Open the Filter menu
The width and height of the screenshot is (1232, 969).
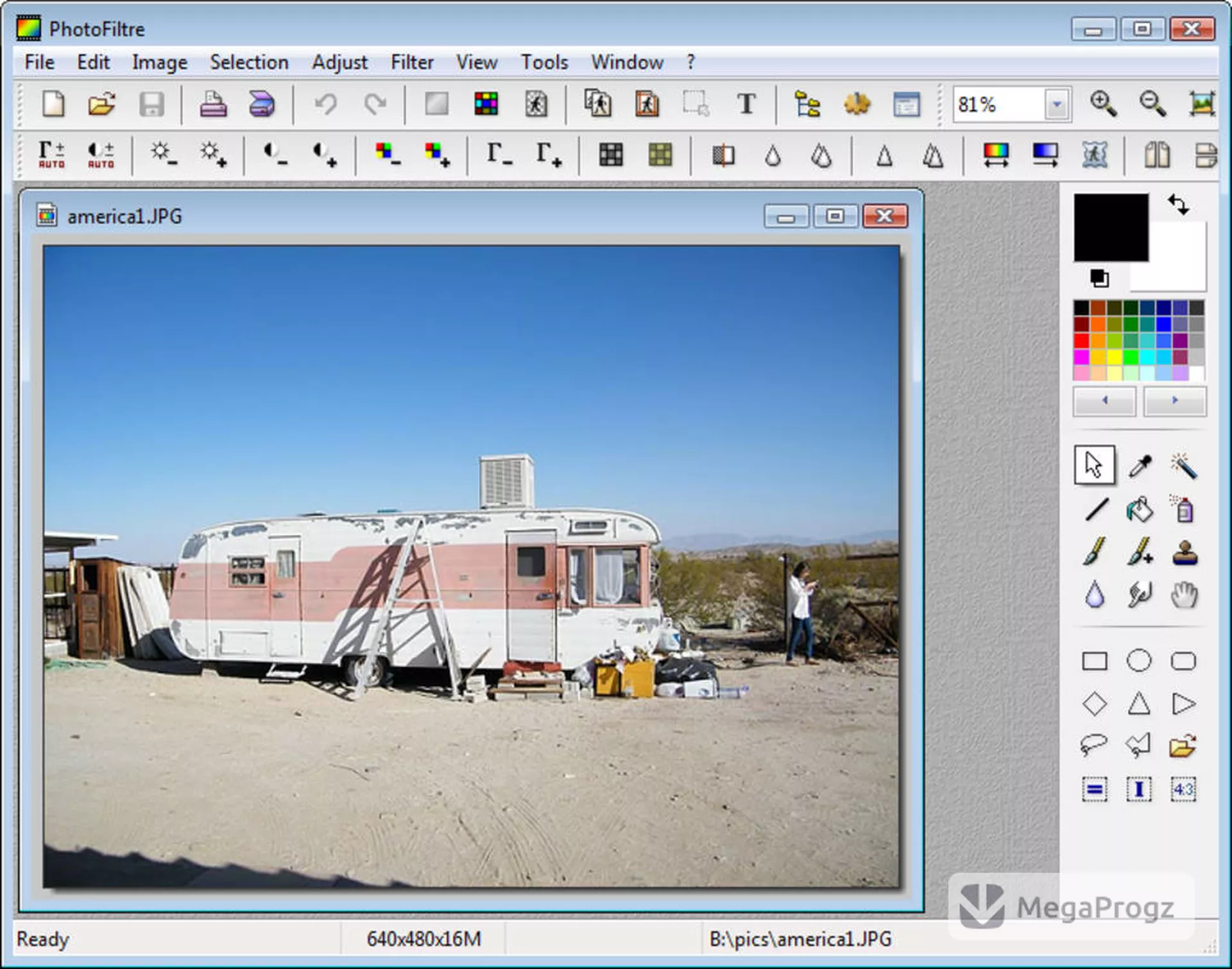coord(412,62)
